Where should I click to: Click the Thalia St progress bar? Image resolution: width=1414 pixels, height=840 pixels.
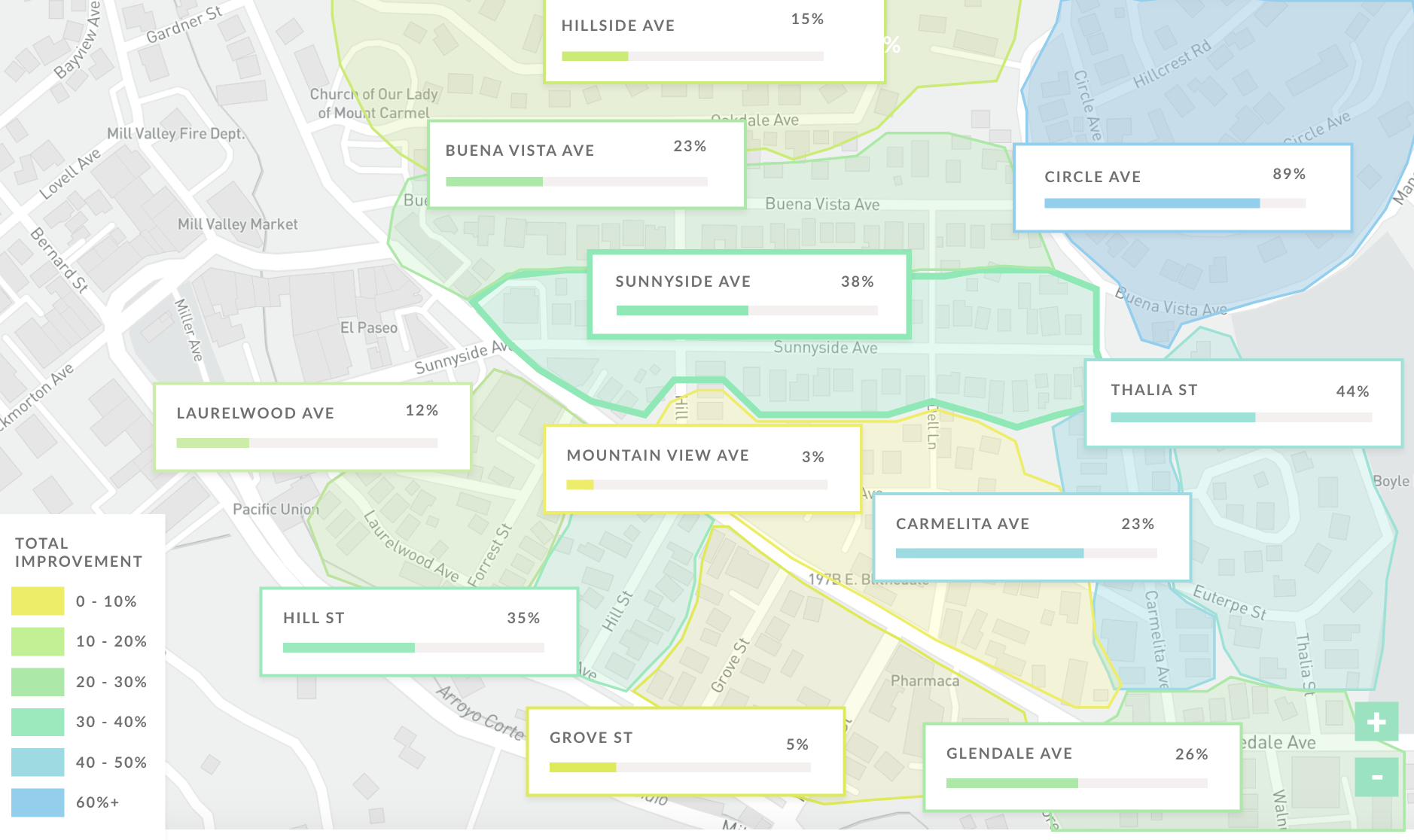click(1241, 417)
